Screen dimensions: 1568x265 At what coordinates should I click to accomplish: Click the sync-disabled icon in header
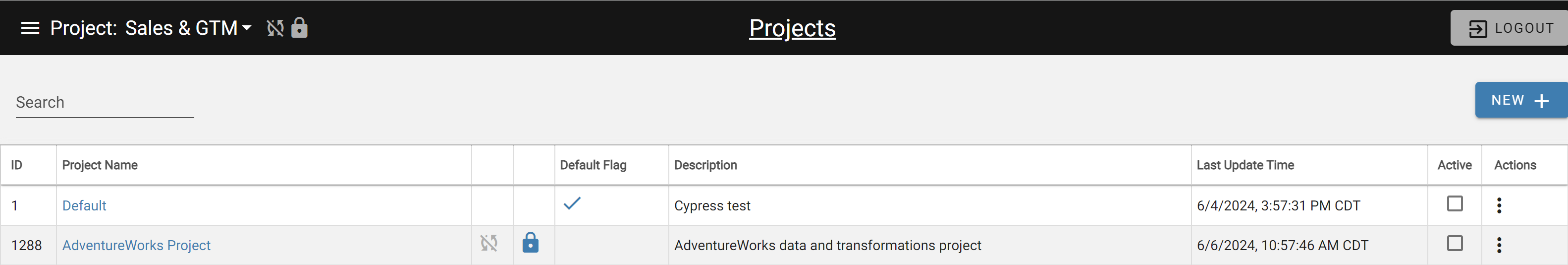click(x=275, y=28)
